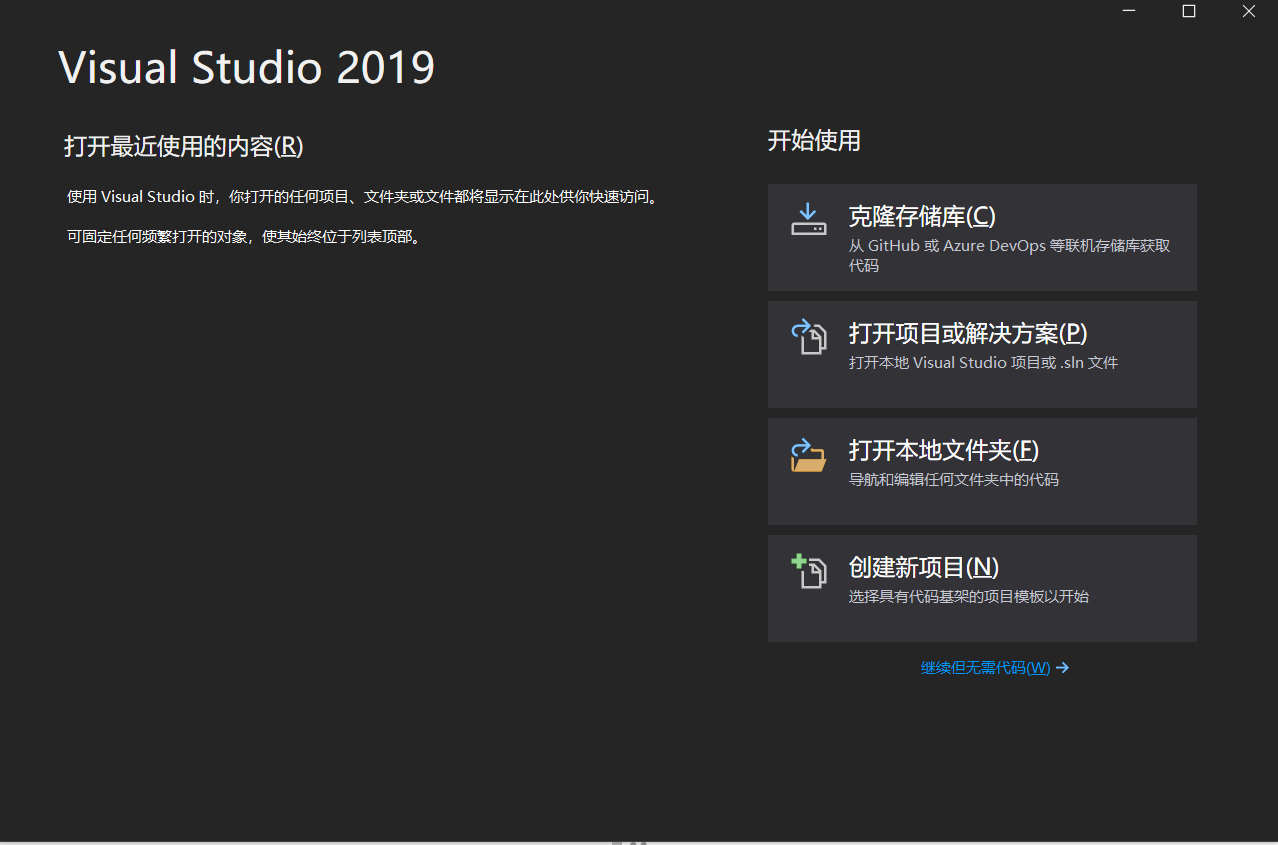
Task: Minimize the Visual Studio start window
Action: pos(1129,11)
